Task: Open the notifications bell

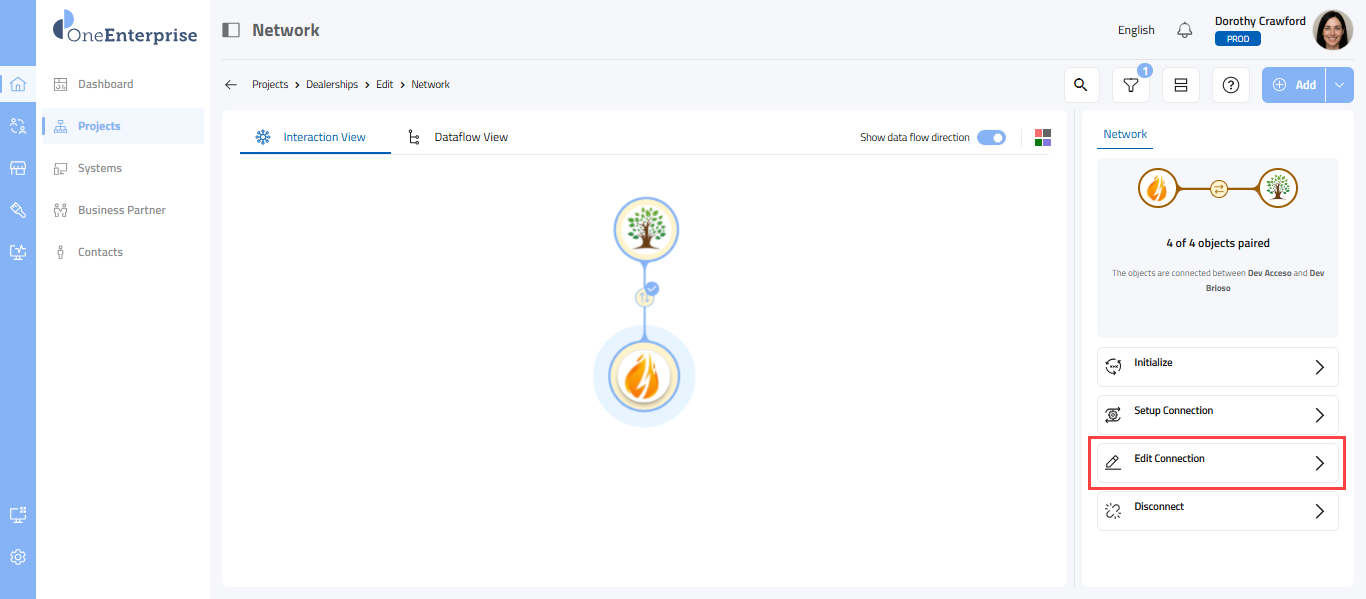Action: pyautogui.click(x=1185, y=30)
